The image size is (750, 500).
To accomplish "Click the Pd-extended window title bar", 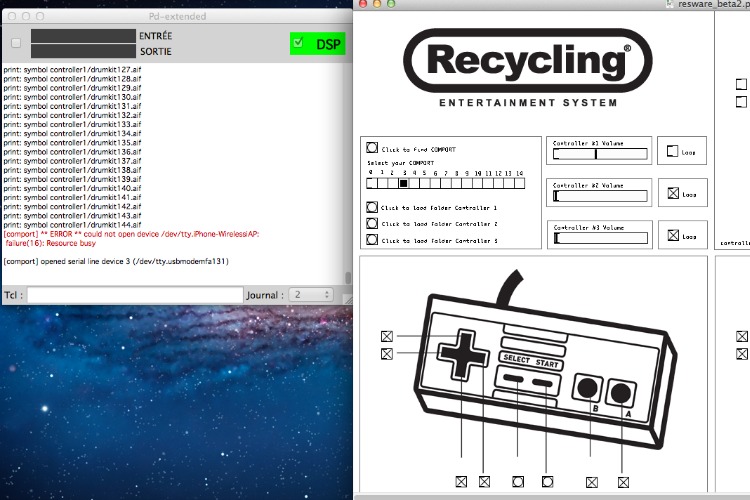I will point(177,16).
